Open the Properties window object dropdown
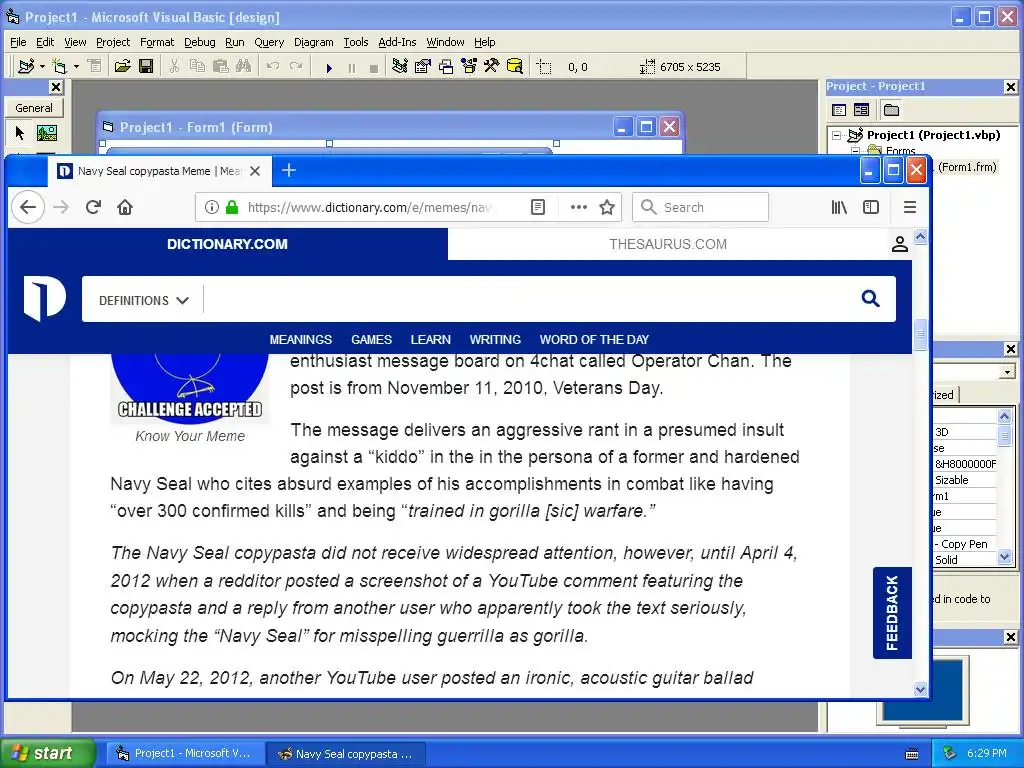Viewport: 1024px width, 768px height. 1008,372
